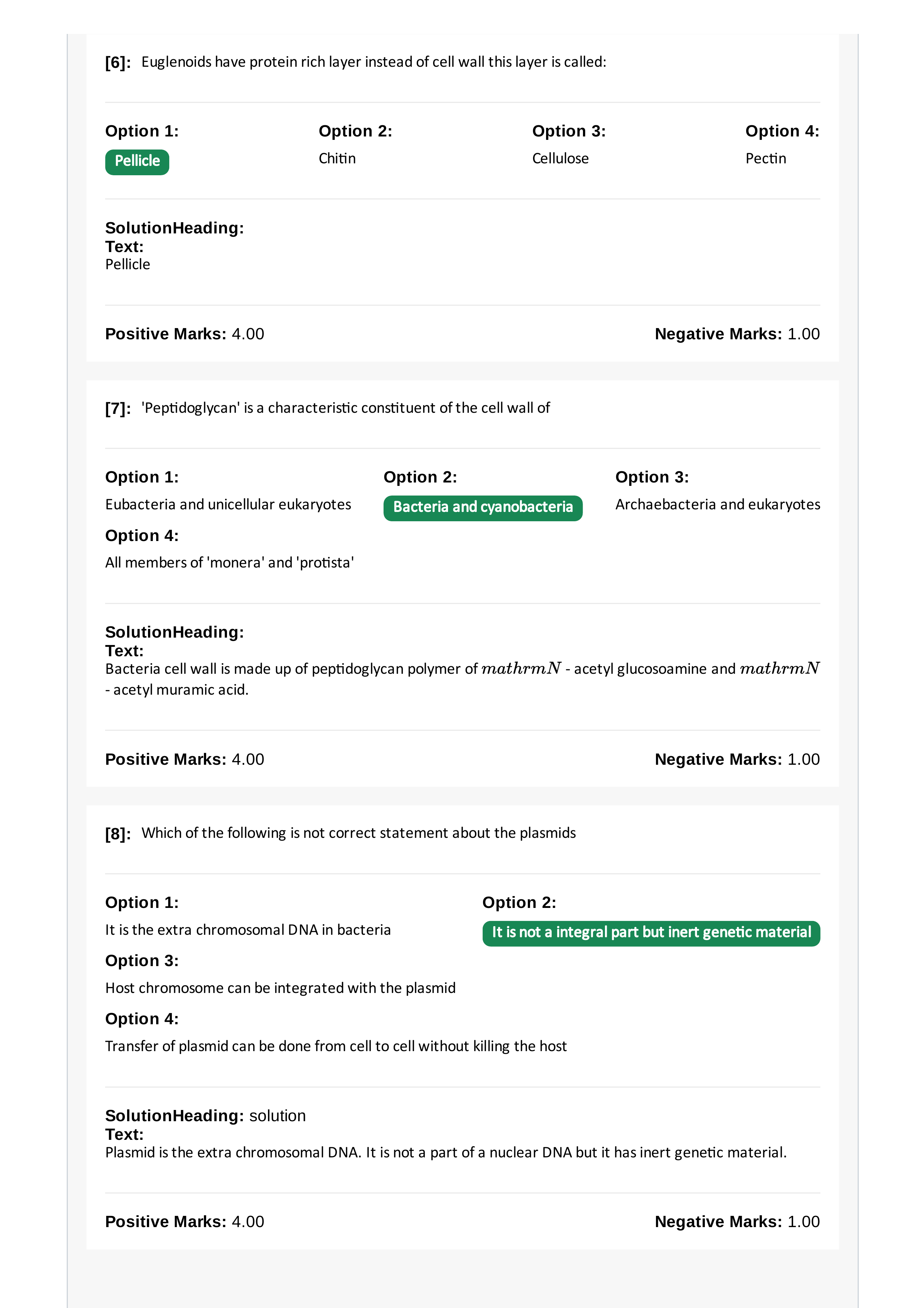
Task: Click SolutionHeading label under question 6
Action: 174,228
